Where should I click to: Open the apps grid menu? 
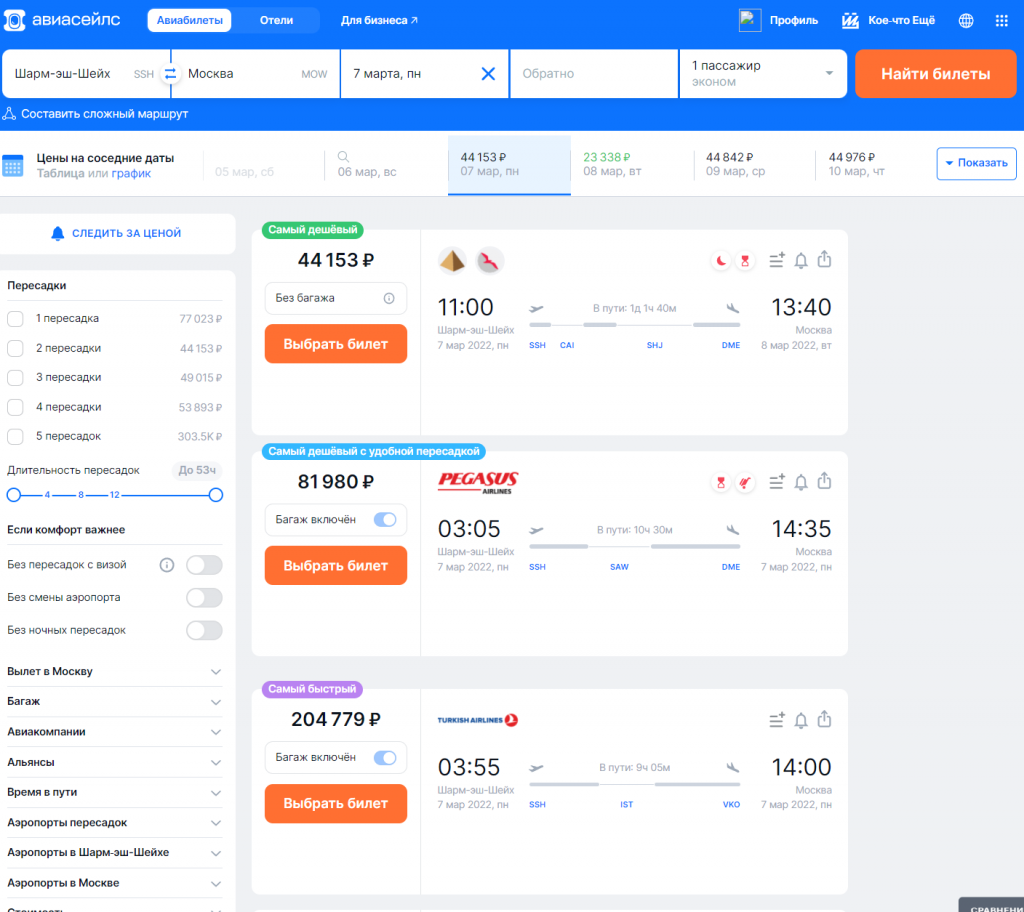(1001, 20)
